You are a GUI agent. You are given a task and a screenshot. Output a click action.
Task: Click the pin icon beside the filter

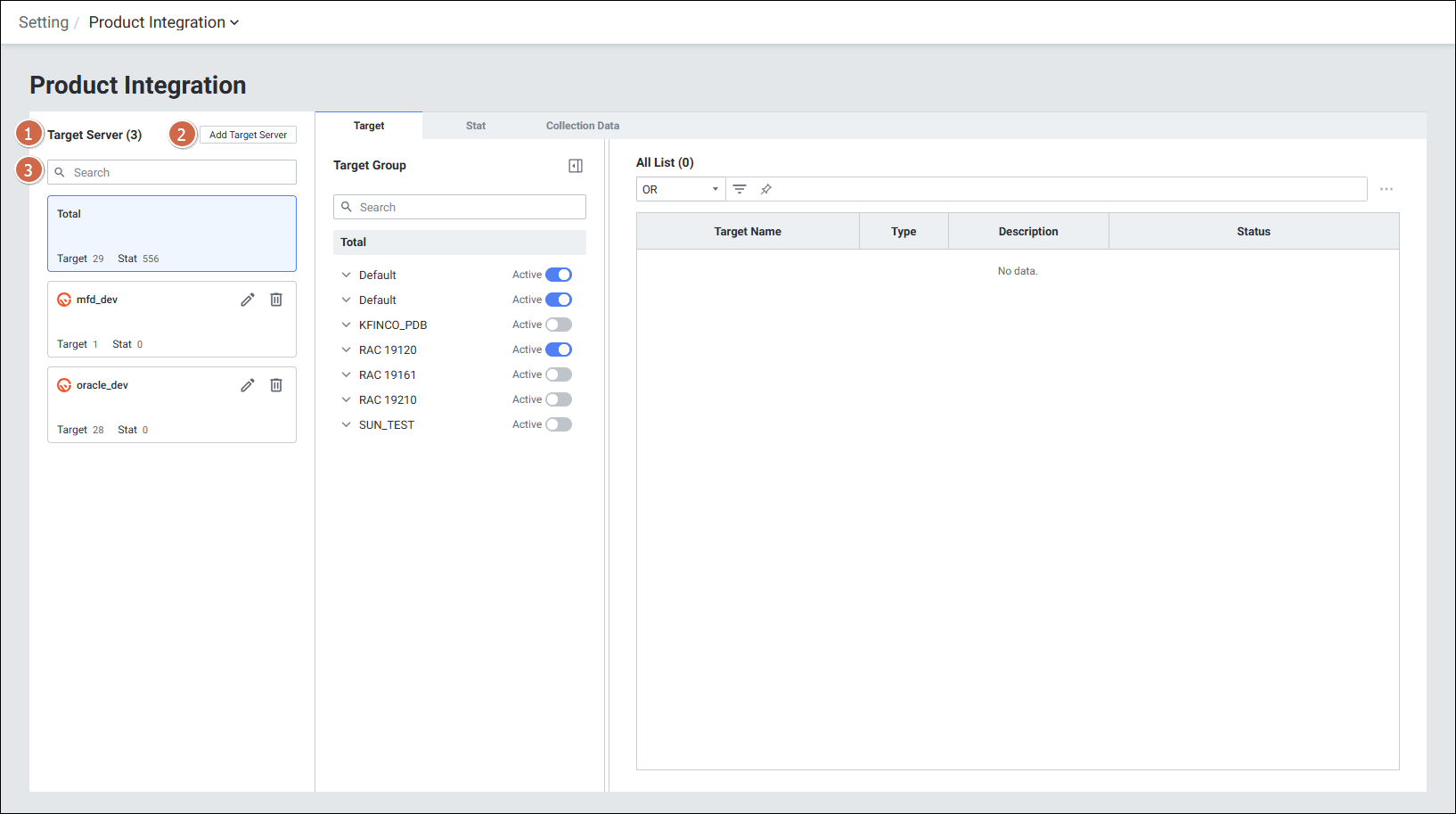766,189
